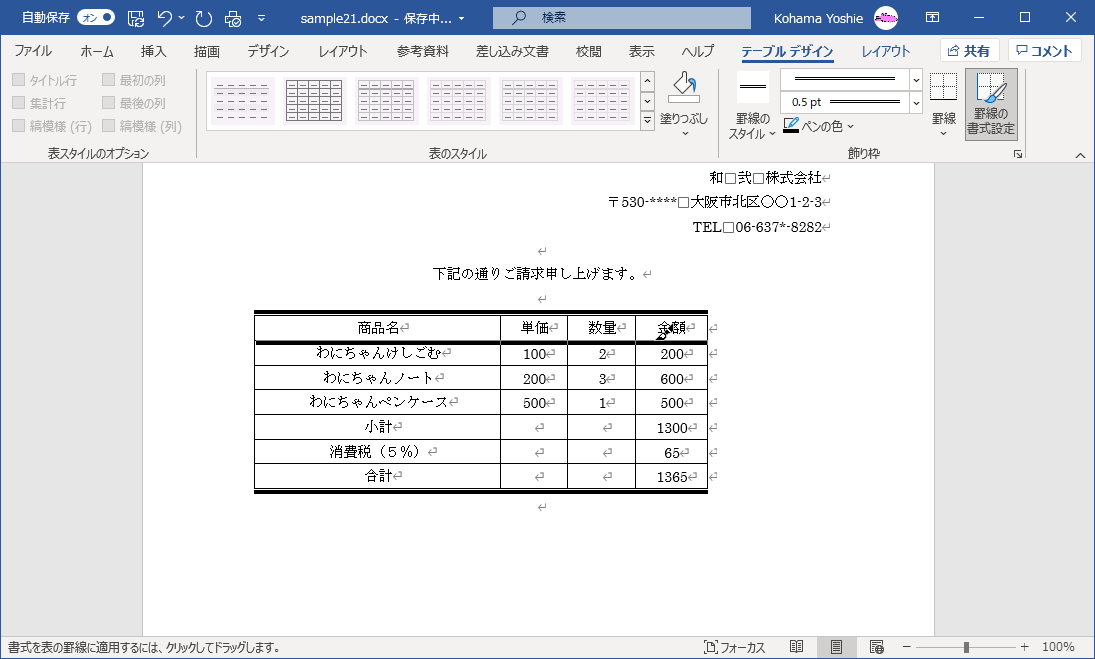Toggle 縞模様 (列) checkbox
This screenshot has width=1095, height=659.
[x=108, y=126]
